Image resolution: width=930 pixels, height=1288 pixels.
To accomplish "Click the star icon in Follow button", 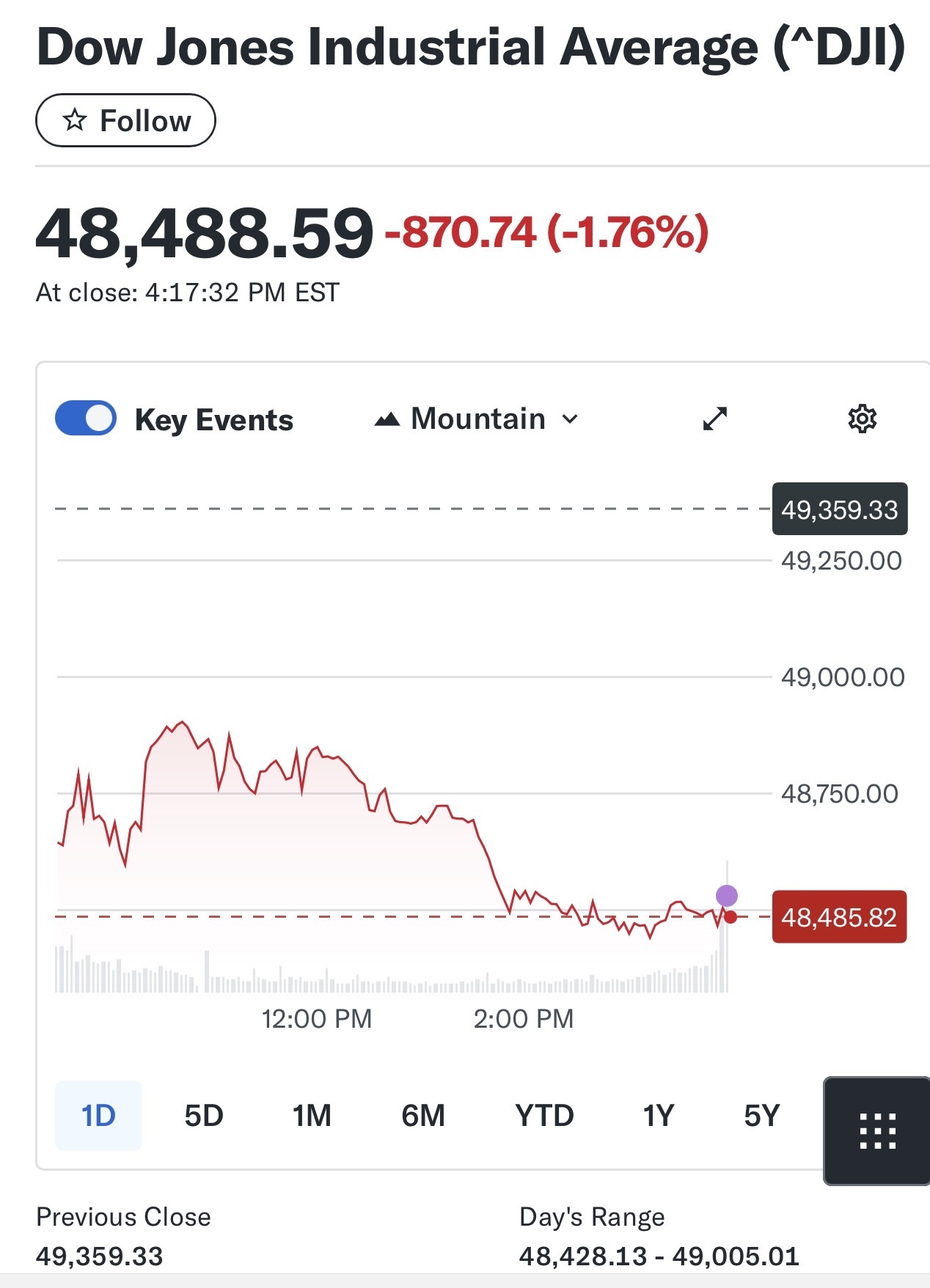I will pyautogui.click(x=75, y=120).
